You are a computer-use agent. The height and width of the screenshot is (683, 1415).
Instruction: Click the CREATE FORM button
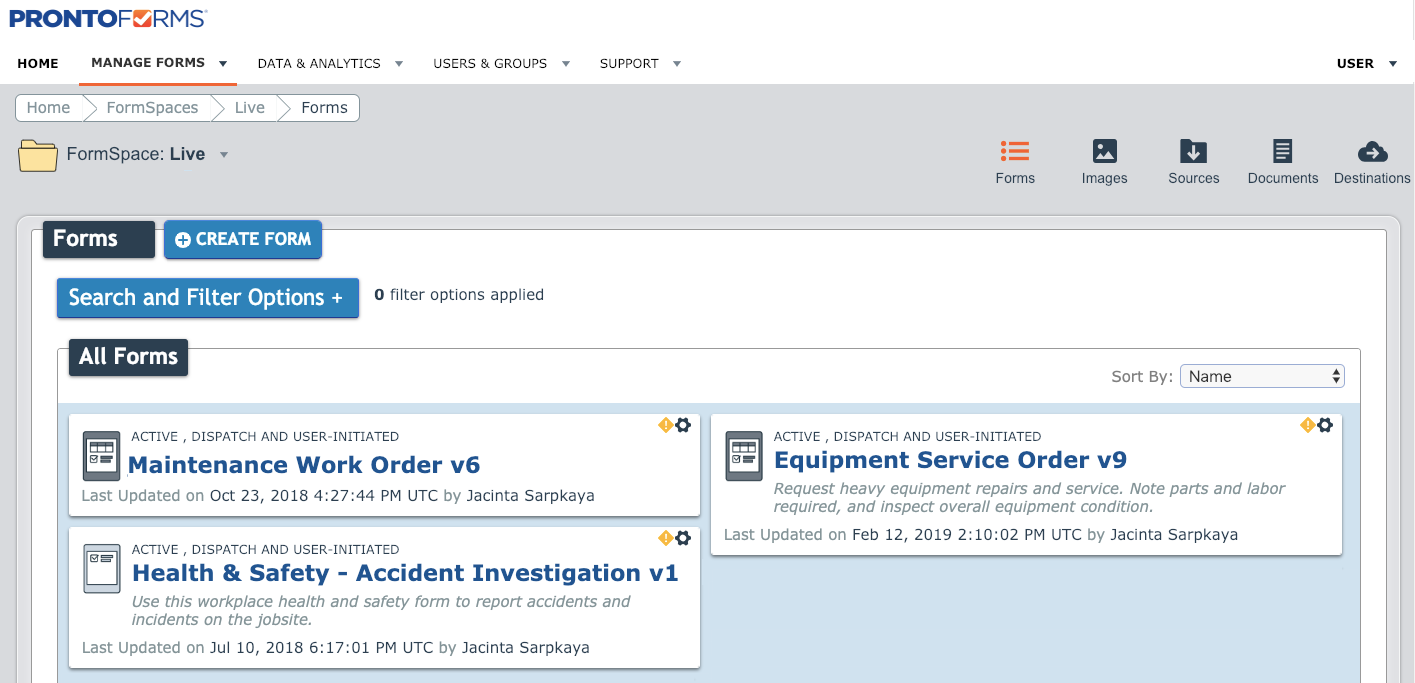[x=242, y=239]
